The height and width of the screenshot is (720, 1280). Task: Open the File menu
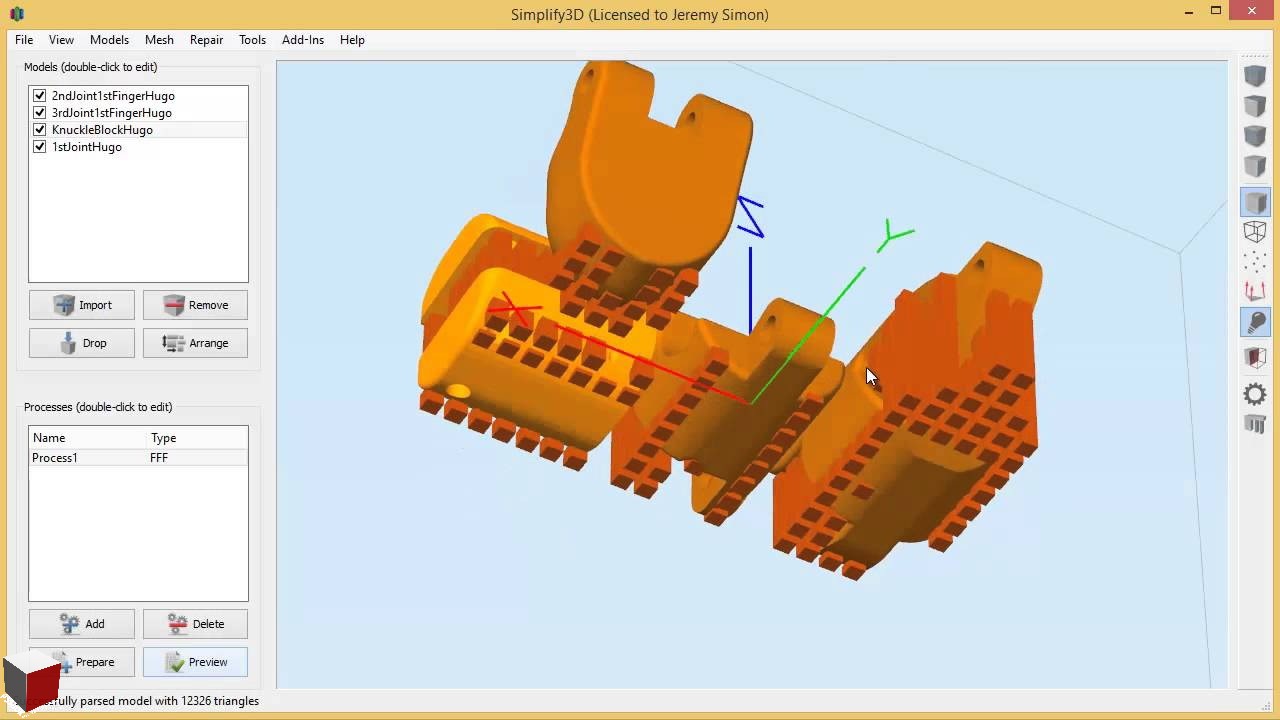click(24, 40)
